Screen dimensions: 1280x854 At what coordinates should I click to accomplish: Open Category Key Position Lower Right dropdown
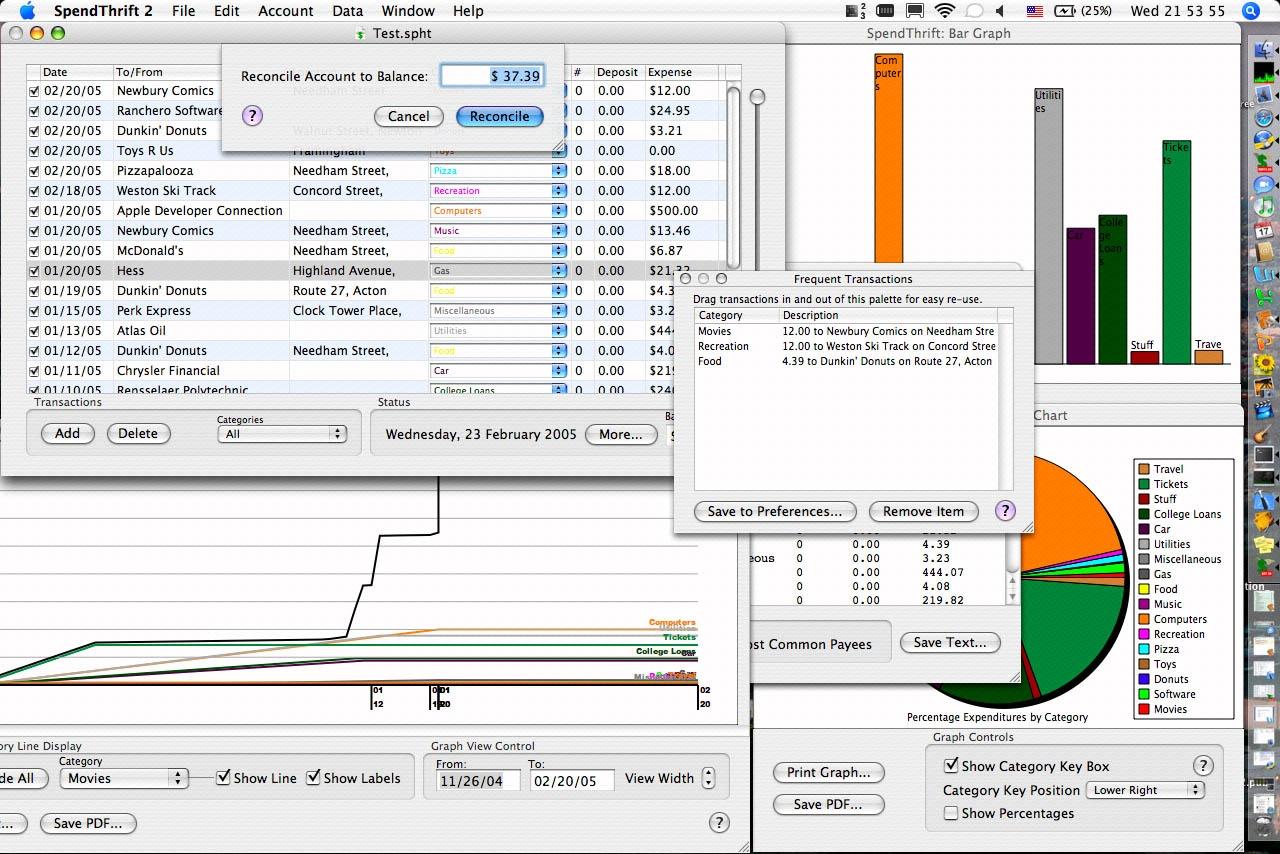coord(1146,790)
